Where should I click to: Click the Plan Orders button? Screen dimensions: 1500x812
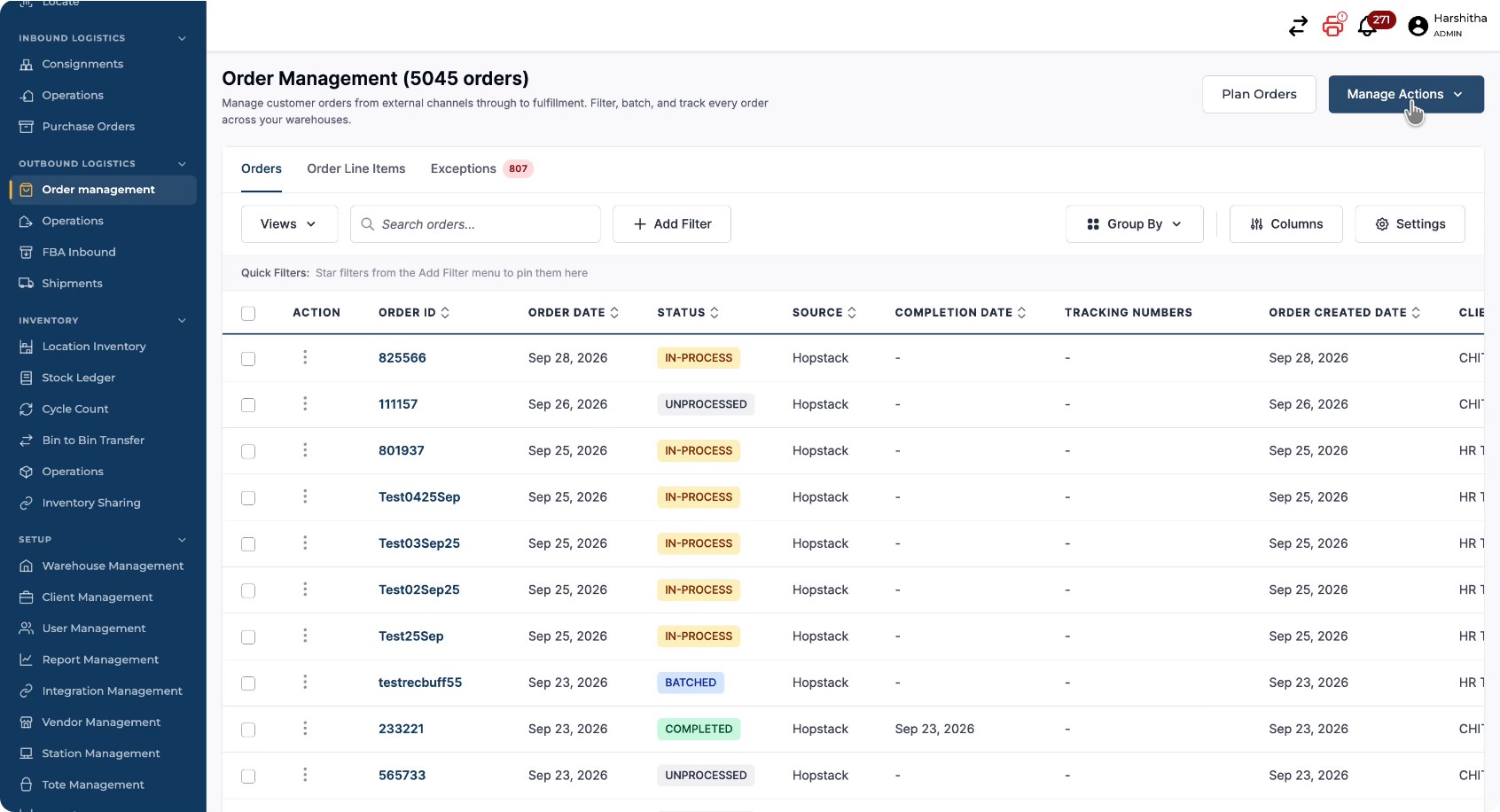pyautogui.click(x=1259, y=94)
